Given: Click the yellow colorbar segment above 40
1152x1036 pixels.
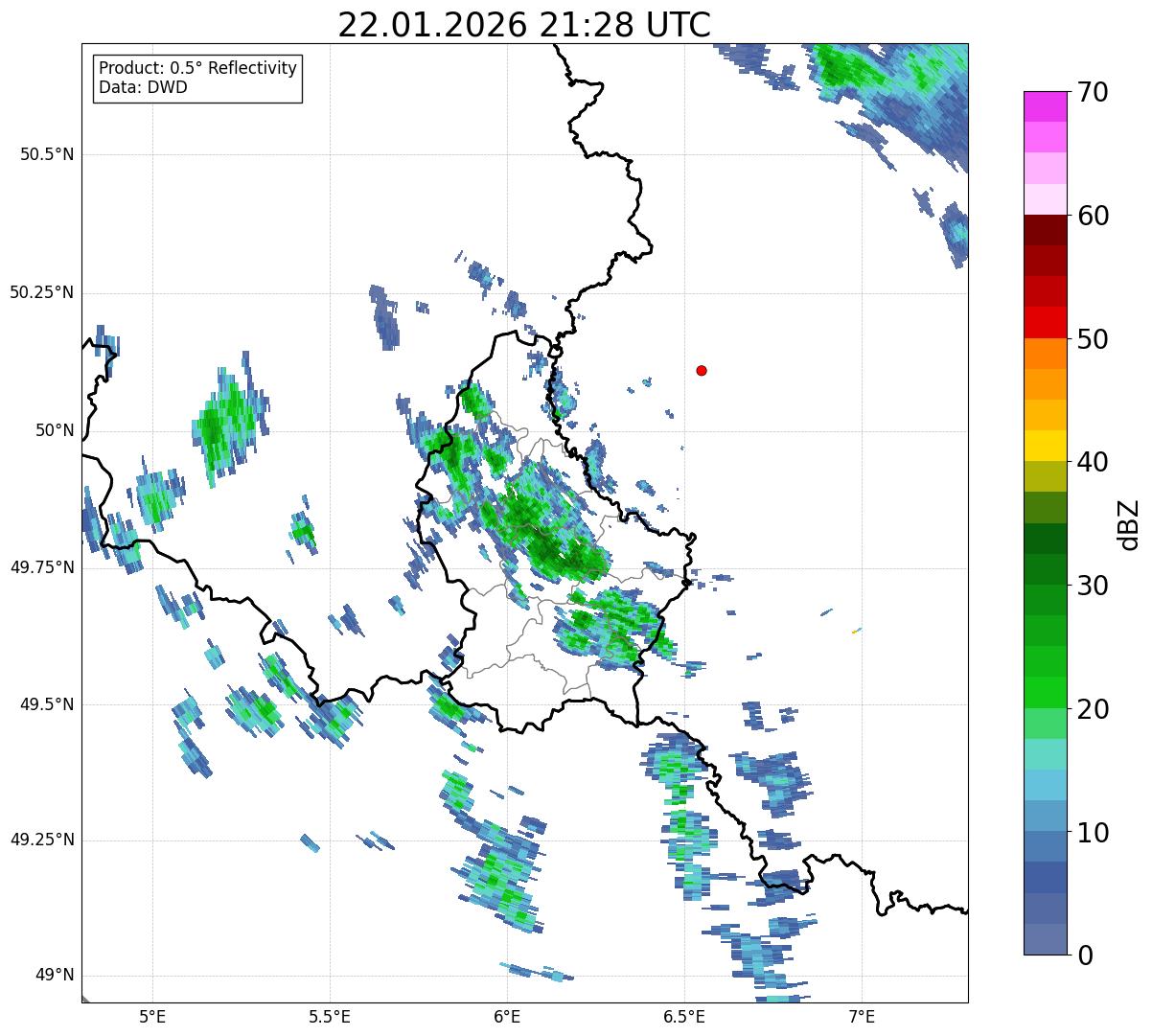Looking at the screenshot, I should coord(1045,446).
